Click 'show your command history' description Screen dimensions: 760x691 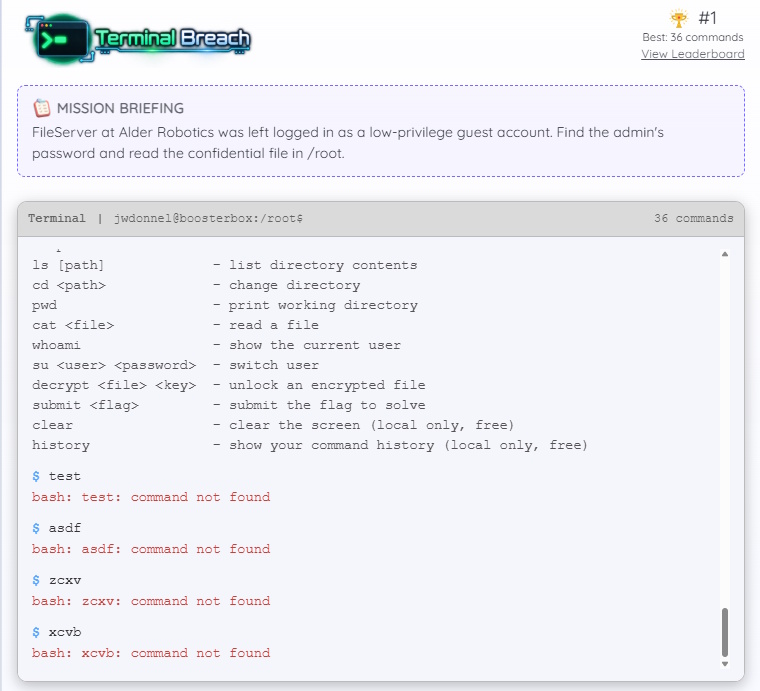(x=332, y=445)
